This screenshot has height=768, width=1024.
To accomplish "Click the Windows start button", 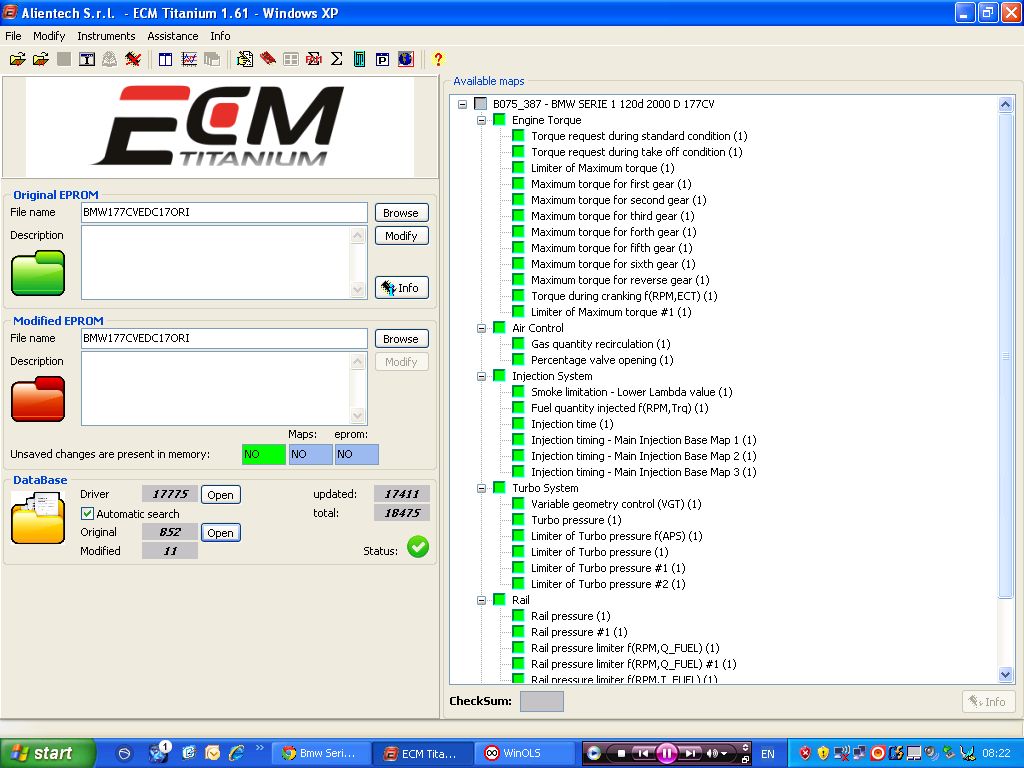I will (x=47, y=753).
